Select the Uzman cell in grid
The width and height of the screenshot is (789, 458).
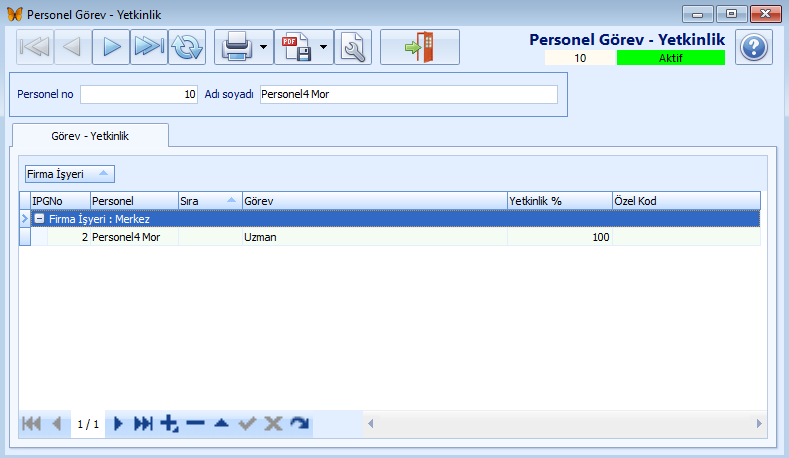pos(375,237)
